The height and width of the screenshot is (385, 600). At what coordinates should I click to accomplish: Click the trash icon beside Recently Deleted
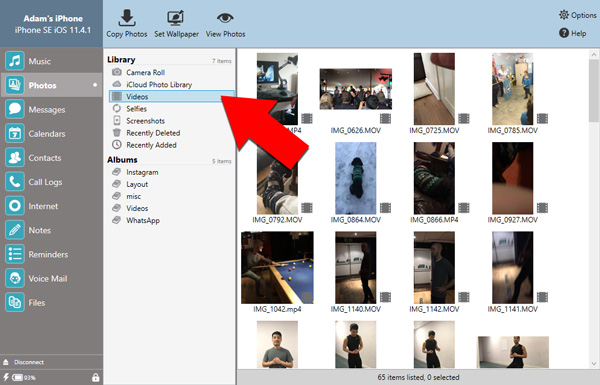[x=117, y=133]
